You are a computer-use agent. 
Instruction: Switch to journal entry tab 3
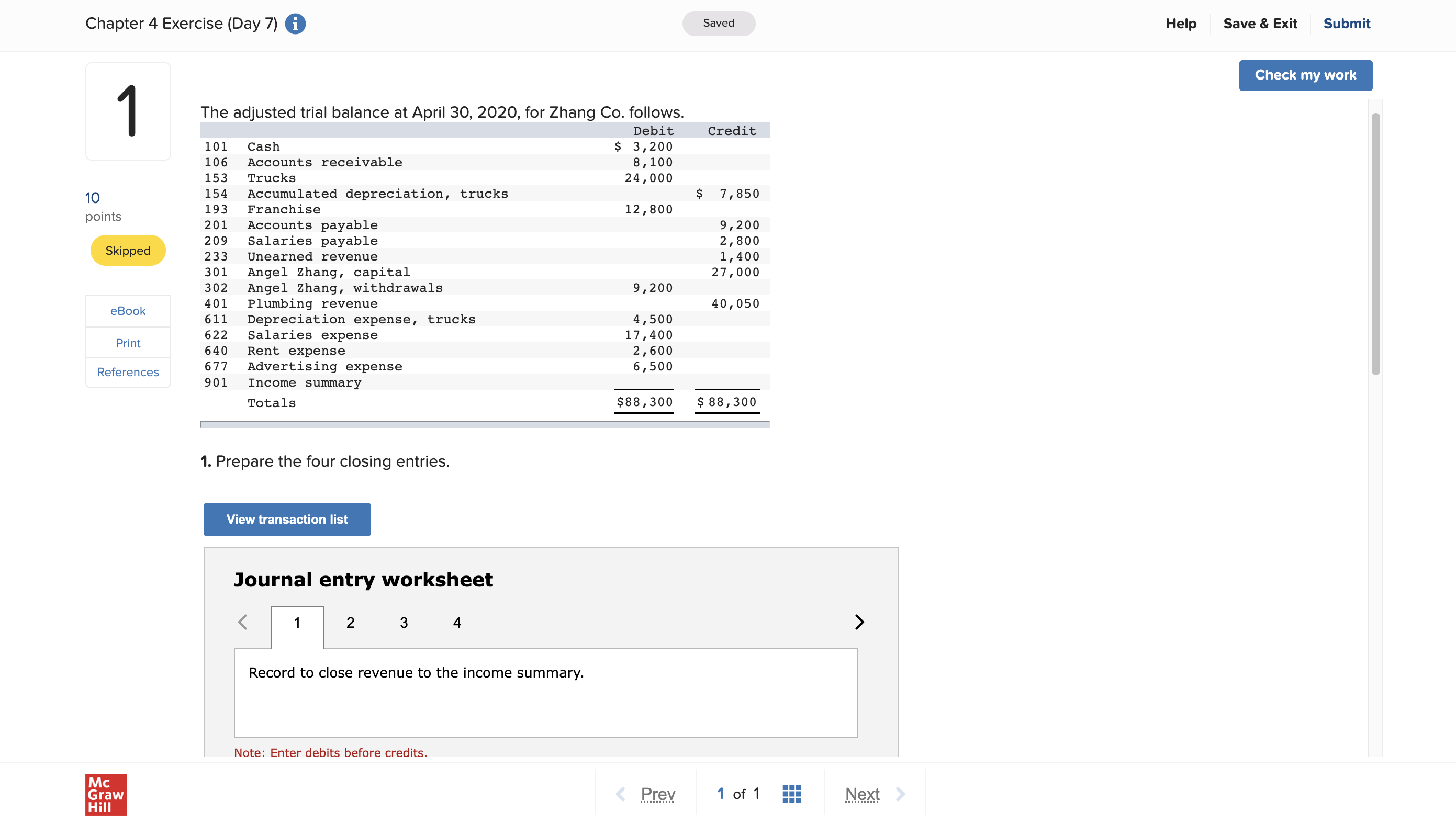pyautogui.click(x=403, y=623)
